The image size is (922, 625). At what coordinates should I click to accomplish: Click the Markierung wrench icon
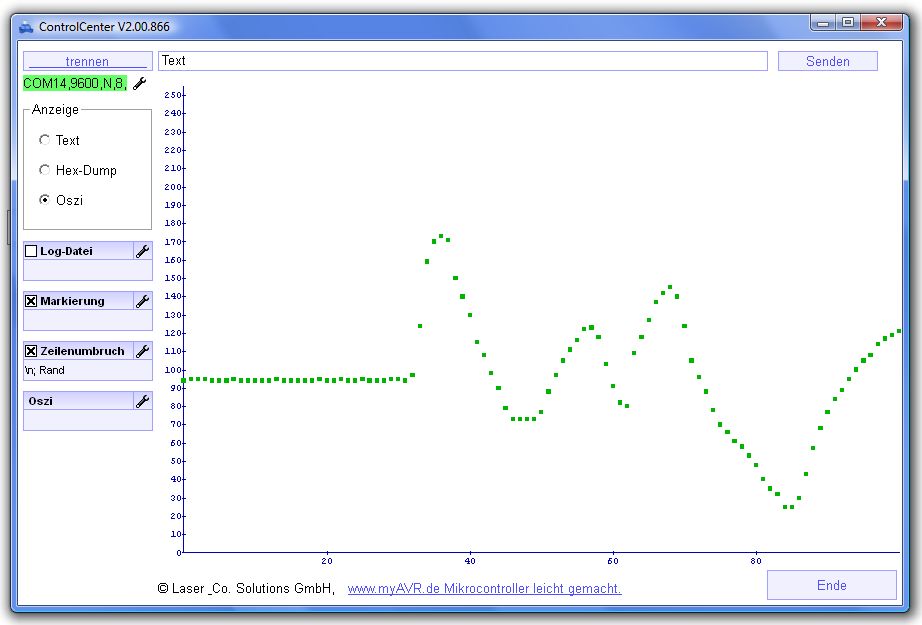pos(142,301)
